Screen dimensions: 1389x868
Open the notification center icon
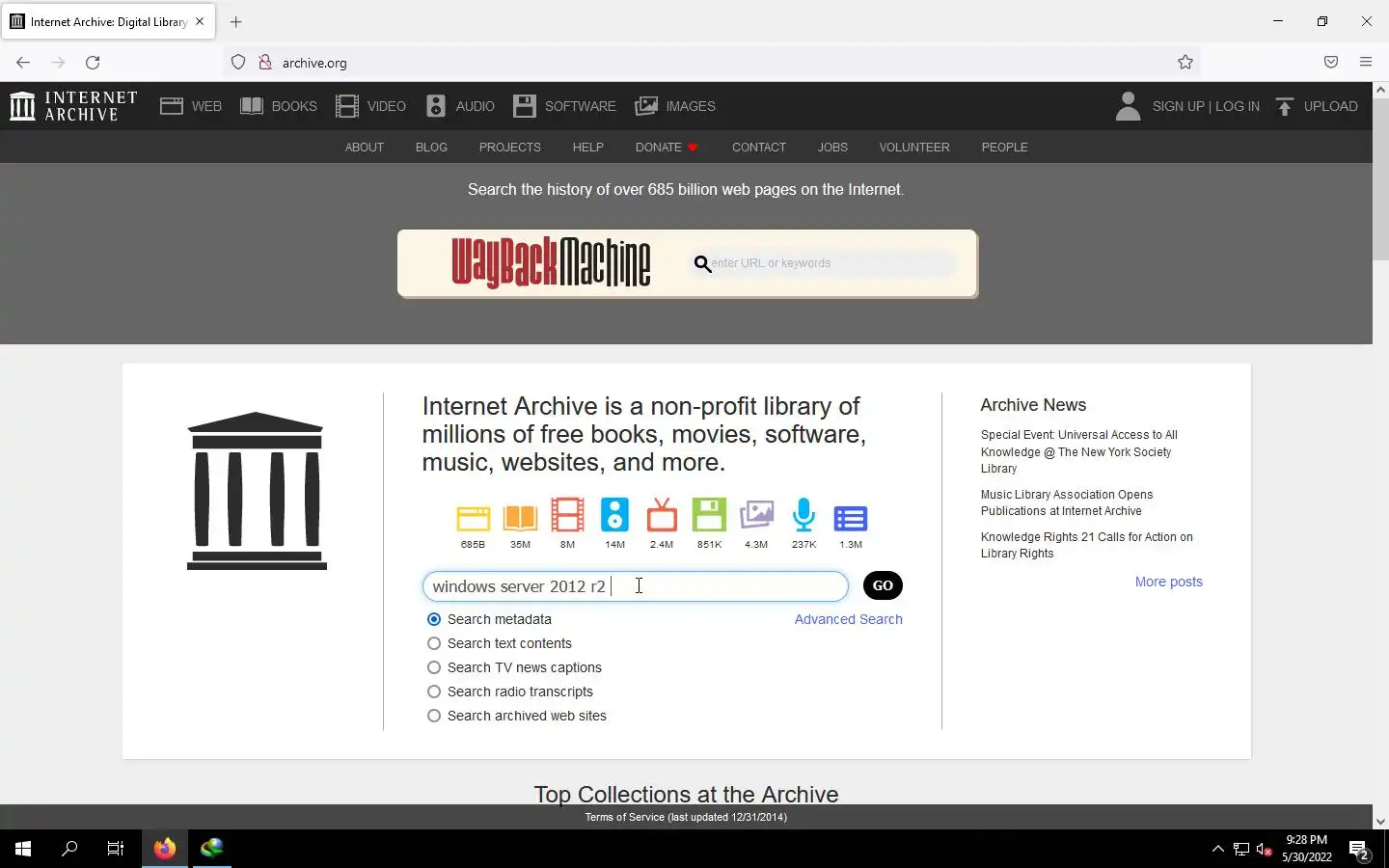tap(1360, 851)
